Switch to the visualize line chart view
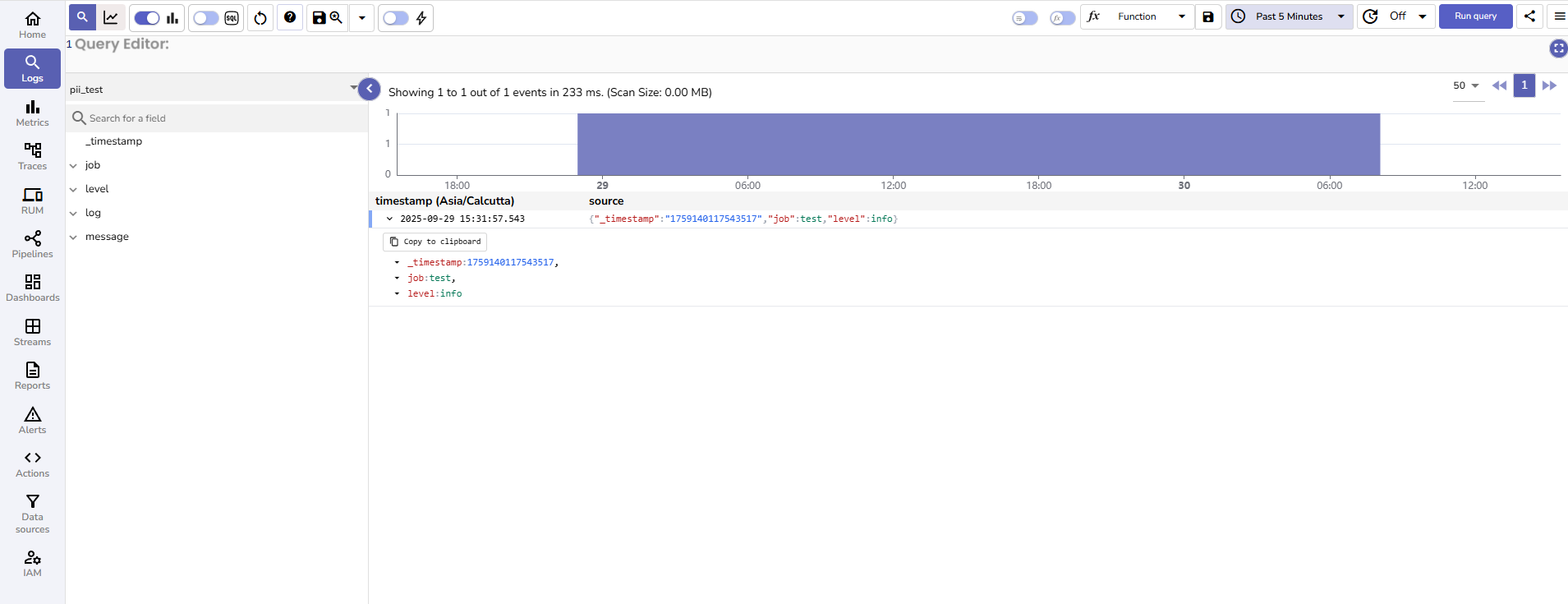 point(111,17)
